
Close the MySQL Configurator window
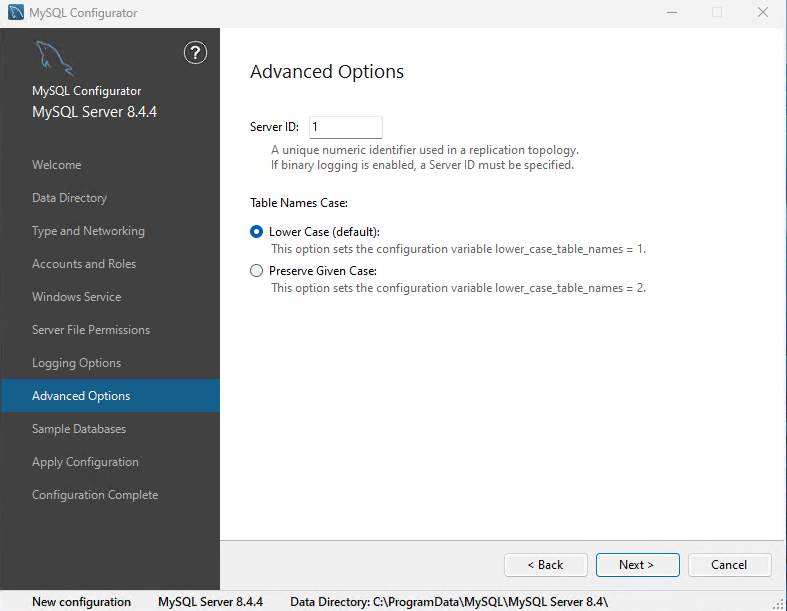[763, 12]
